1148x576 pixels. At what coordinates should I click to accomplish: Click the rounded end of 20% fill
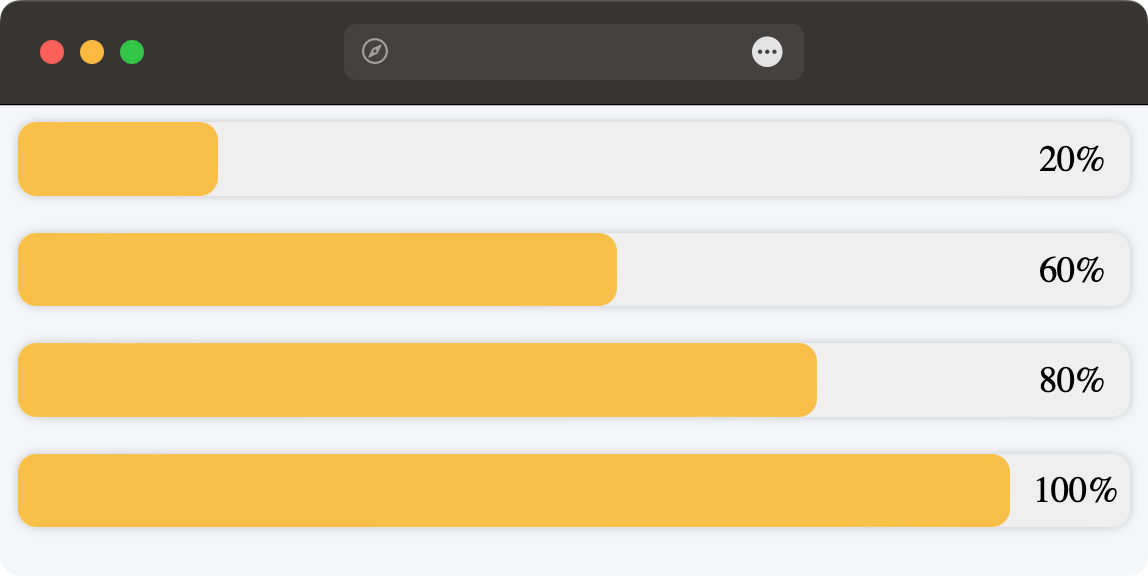coord(209,159)
